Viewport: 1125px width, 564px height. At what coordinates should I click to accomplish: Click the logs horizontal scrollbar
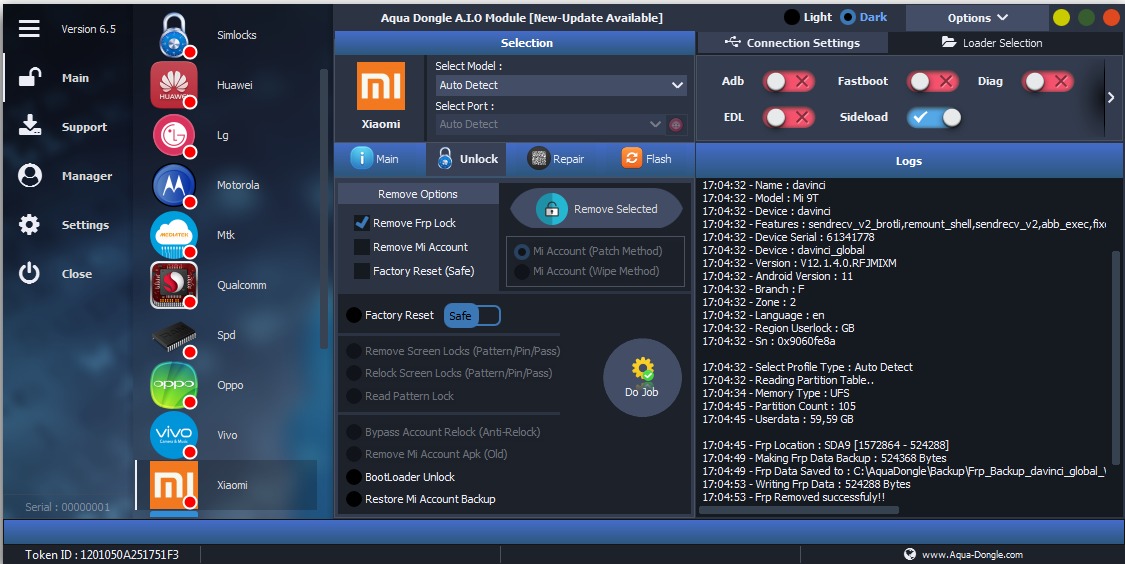click(799, 510)
